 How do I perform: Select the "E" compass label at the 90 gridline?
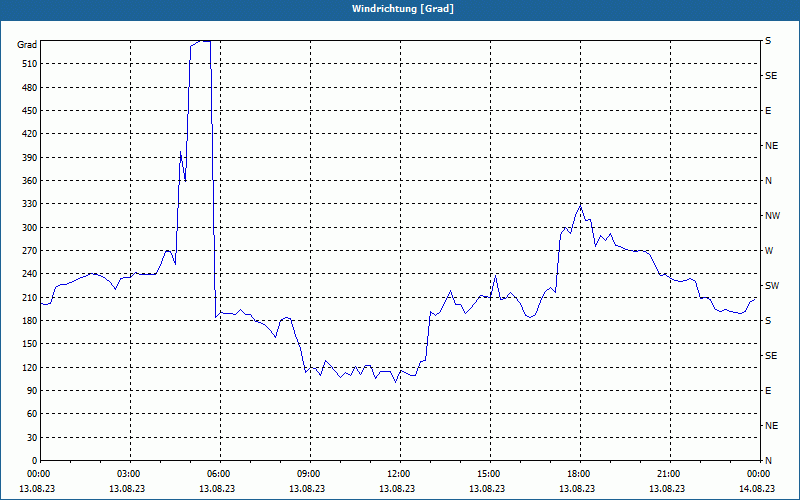point(768,391)
